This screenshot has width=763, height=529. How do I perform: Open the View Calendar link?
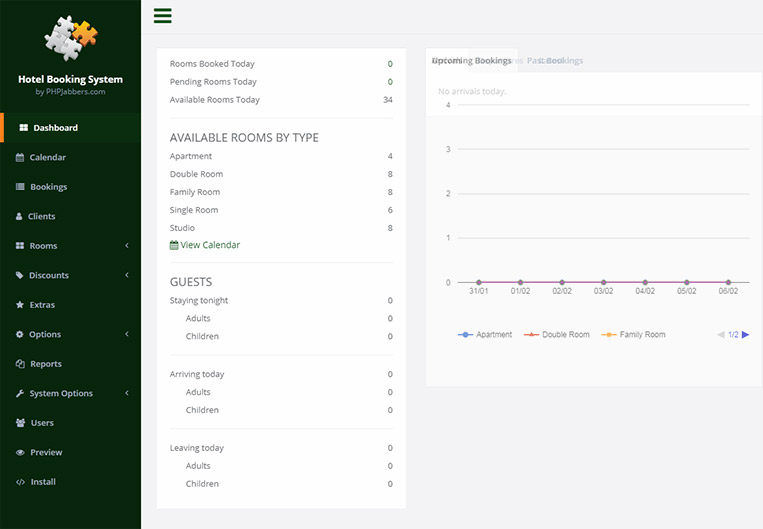click(210, 245)
